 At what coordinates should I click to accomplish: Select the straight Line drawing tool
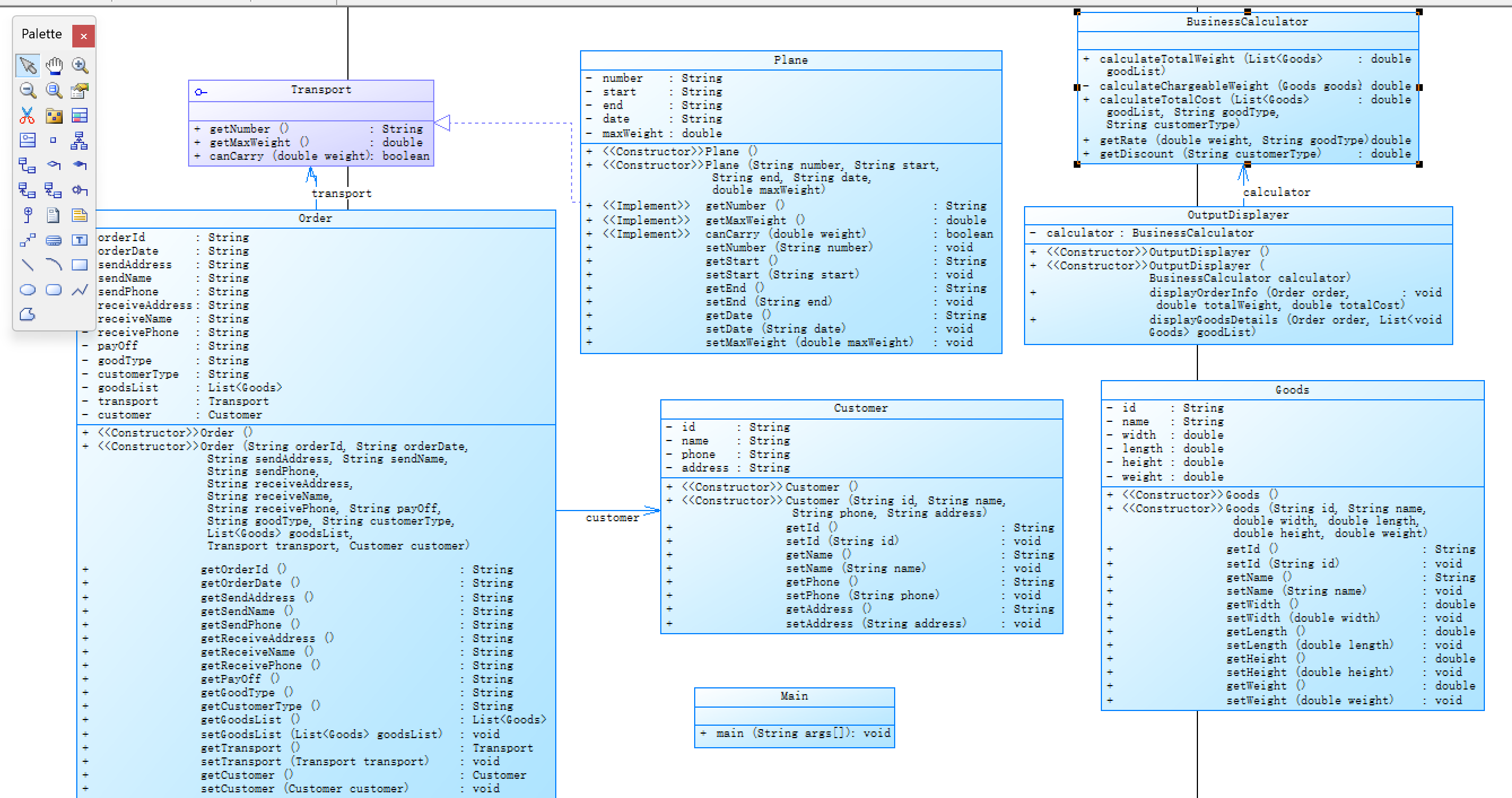(x=28, y=265)
